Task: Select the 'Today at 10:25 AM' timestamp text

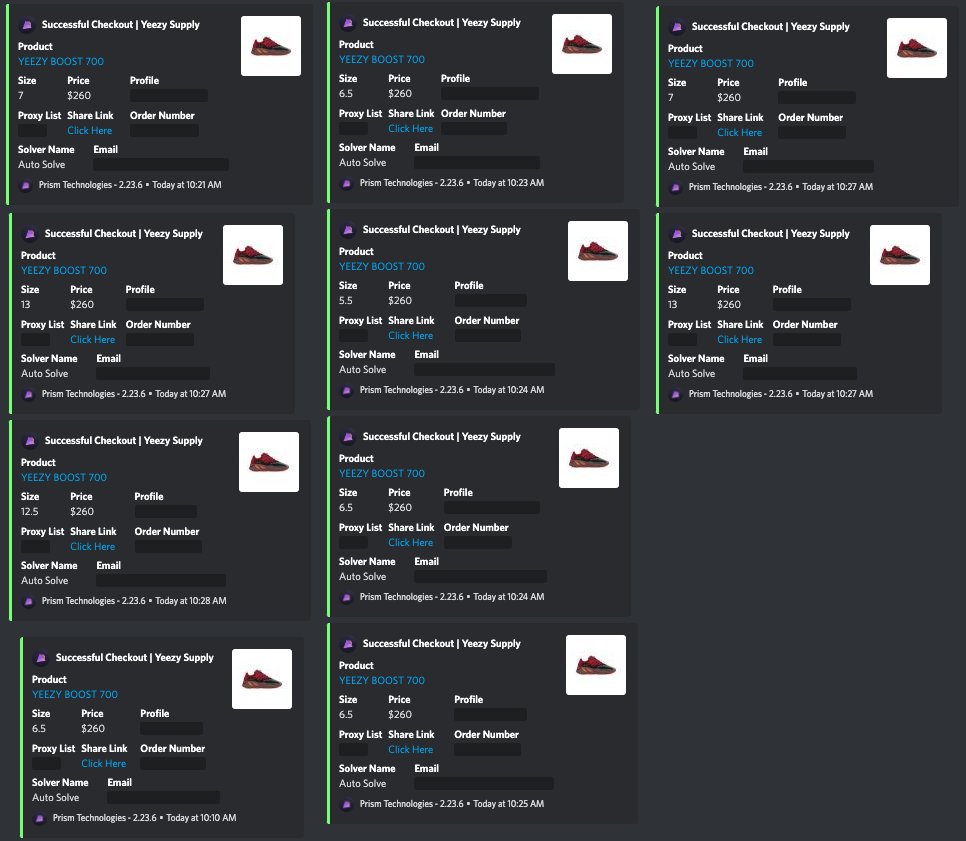Action: 508,804
